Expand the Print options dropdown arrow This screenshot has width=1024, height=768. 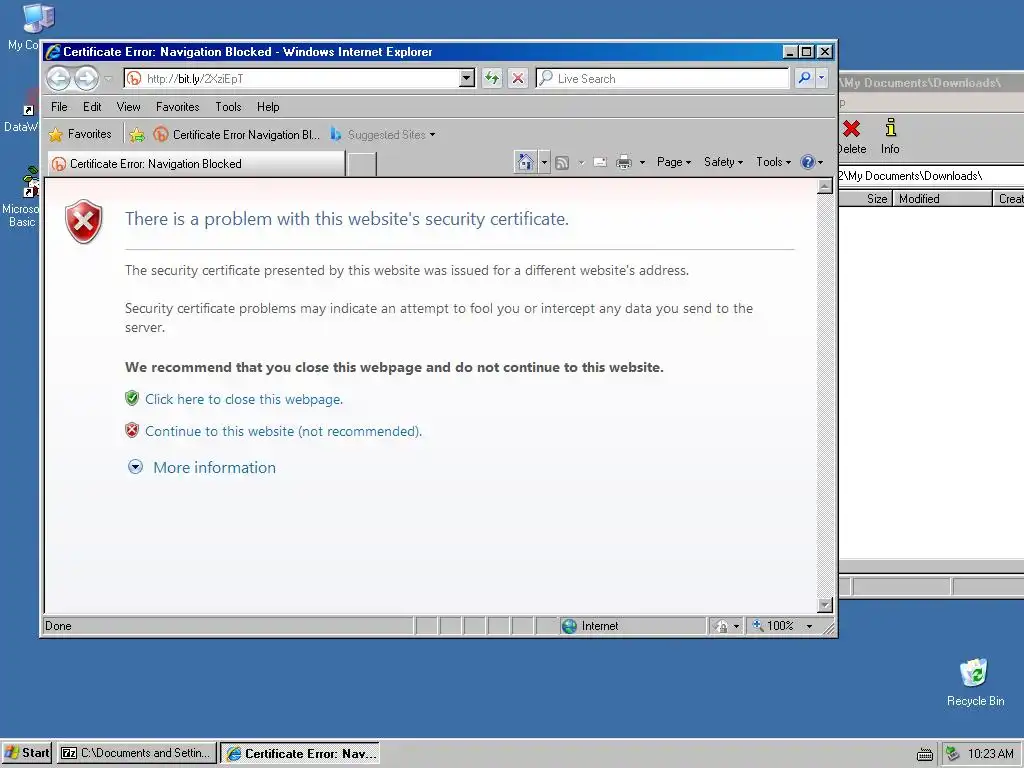(643, 163)
